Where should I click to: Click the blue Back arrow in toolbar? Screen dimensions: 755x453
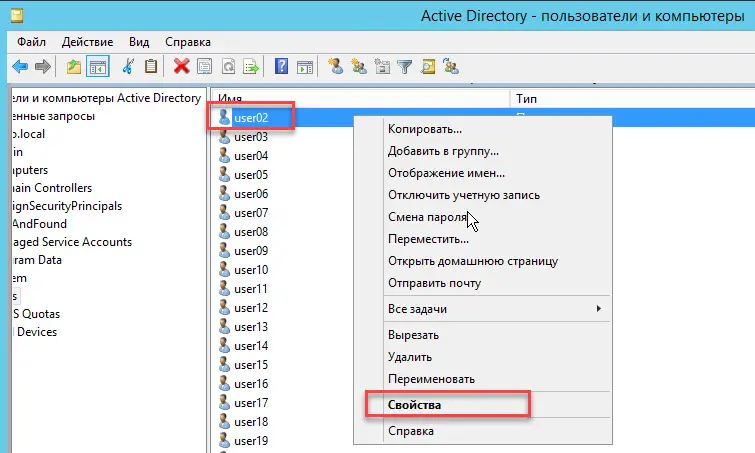tap(20, 66)
